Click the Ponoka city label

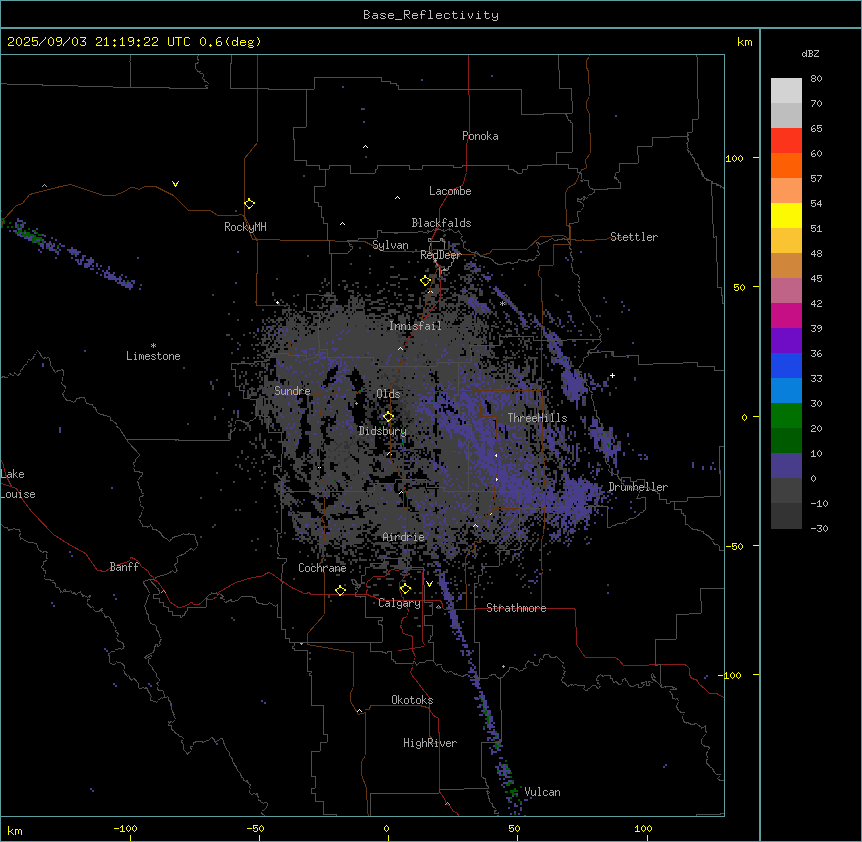[x=480, y=136]
